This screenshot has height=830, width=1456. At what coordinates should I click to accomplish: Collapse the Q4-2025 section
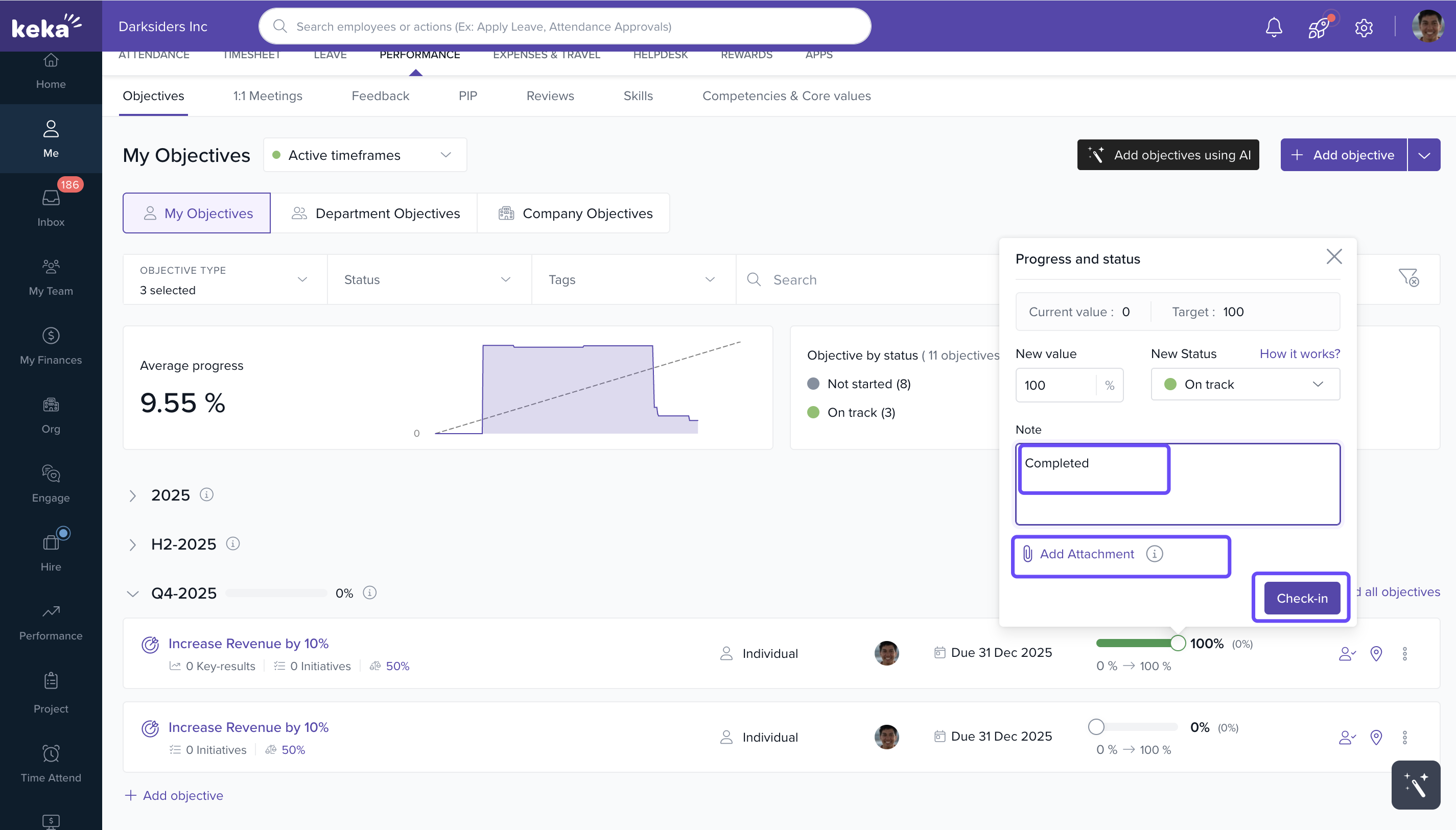point(132,594)
